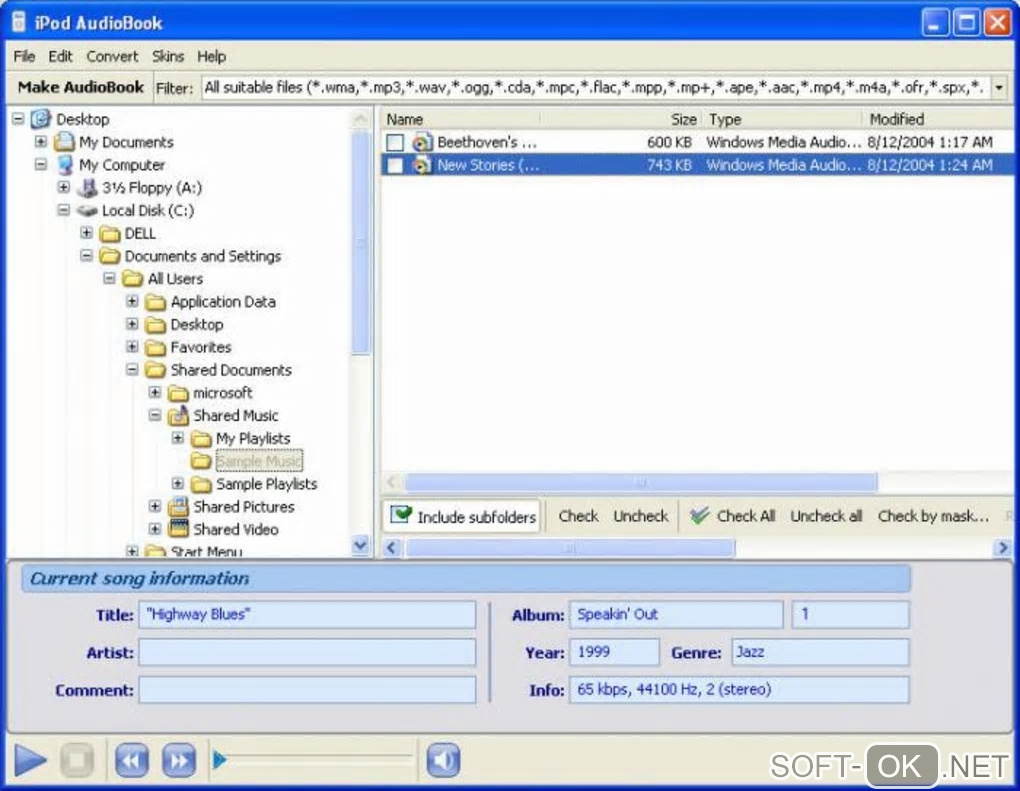This screenshot has width=1020, height=791.
Task: Start playback with the Play button
Action: pos(30,760)
